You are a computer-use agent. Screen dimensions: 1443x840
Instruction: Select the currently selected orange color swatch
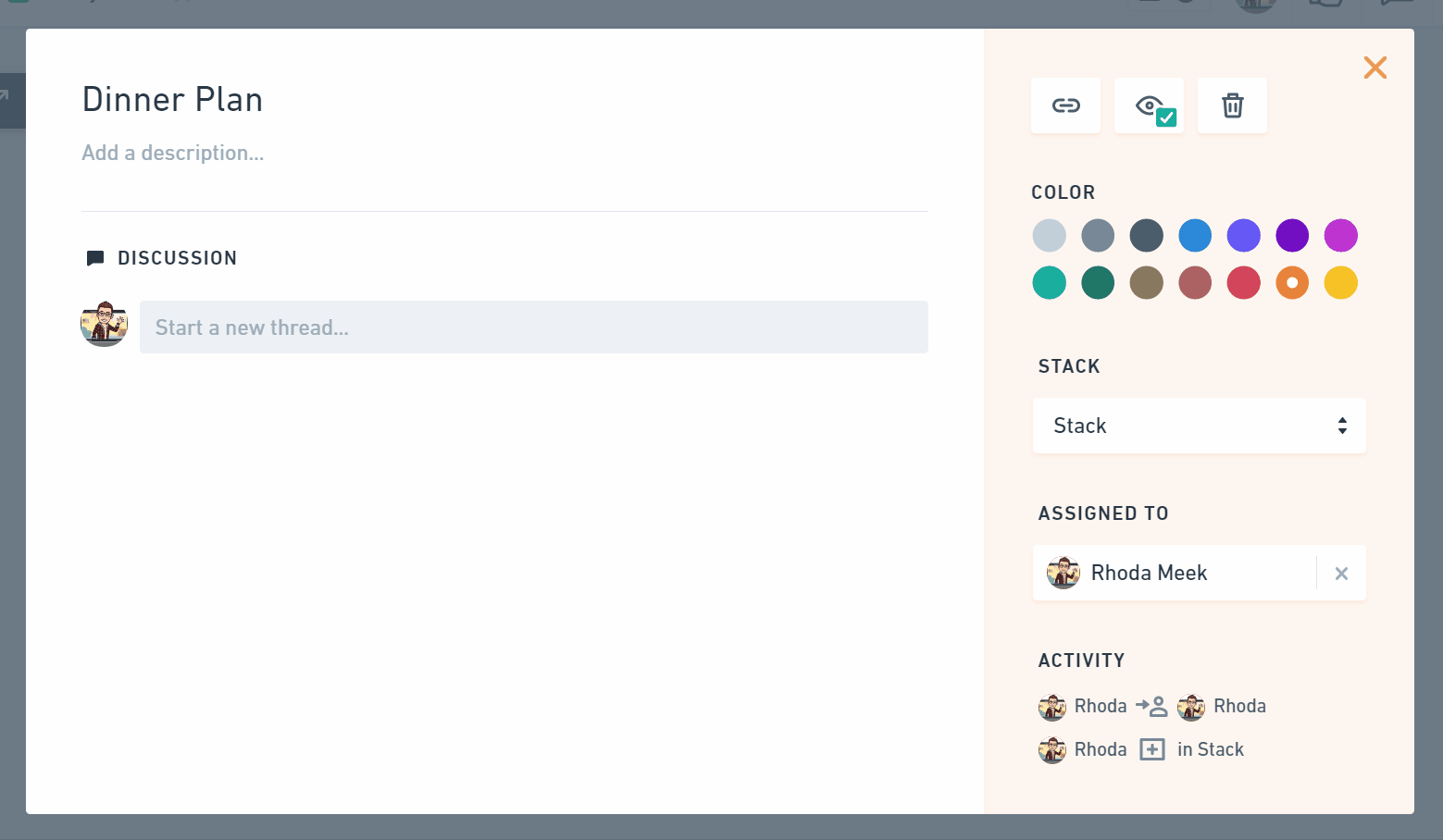[x=1292, y=283]
